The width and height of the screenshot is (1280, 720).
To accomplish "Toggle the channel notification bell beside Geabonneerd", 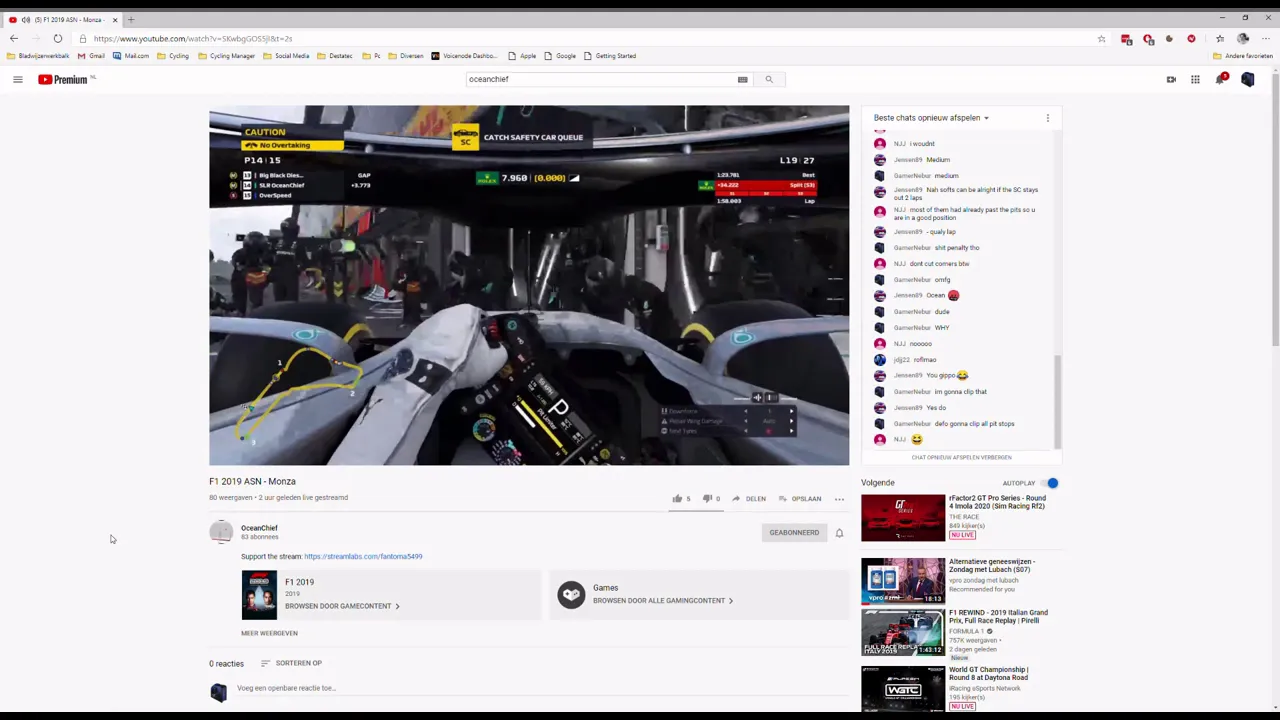I will [x=839, y=533].
